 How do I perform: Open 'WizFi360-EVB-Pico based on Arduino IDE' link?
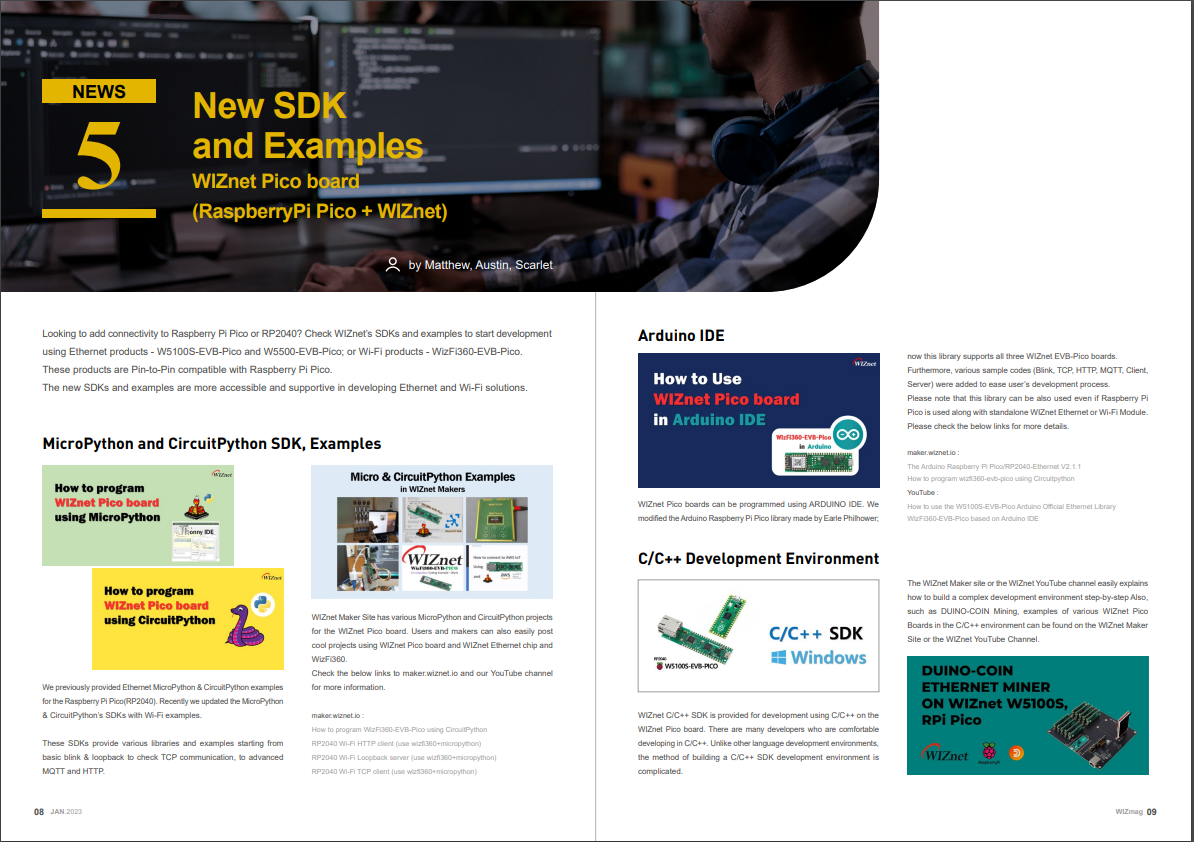(972, 518)
